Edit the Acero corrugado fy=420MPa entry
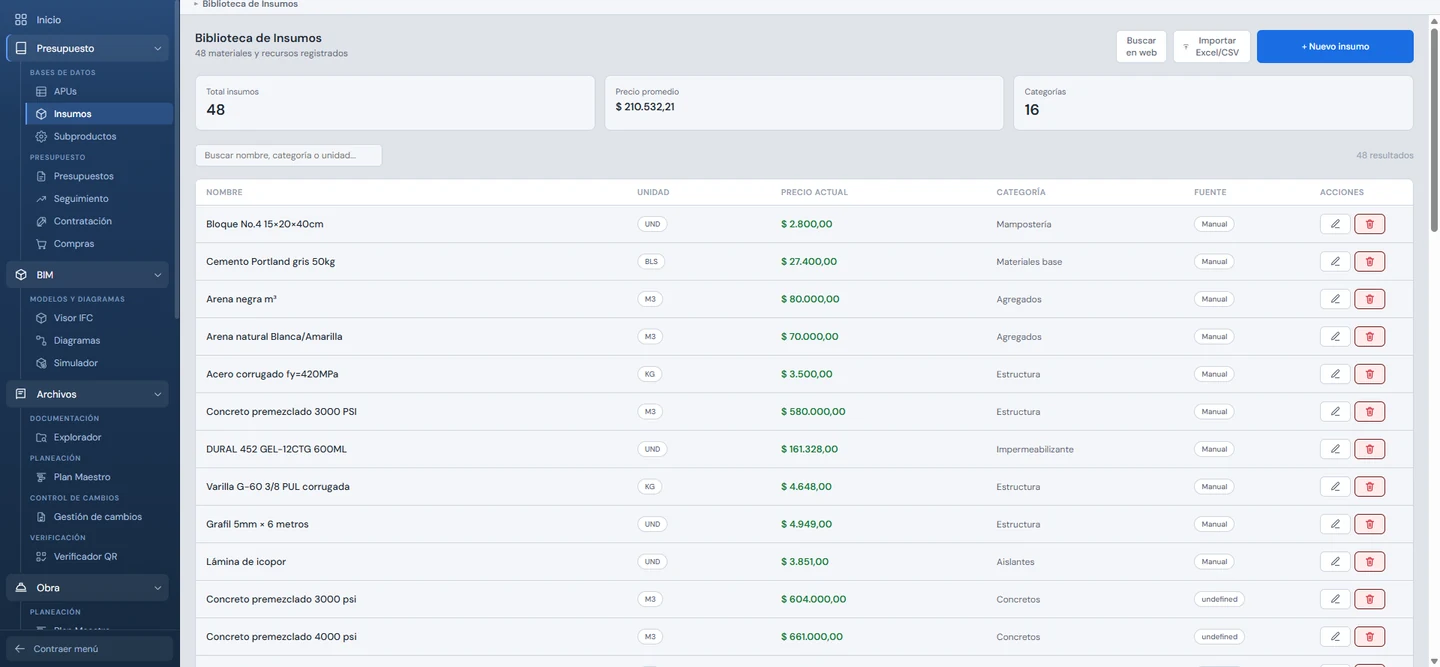This screenshot has height=667, width=1440. [1335, 374]
